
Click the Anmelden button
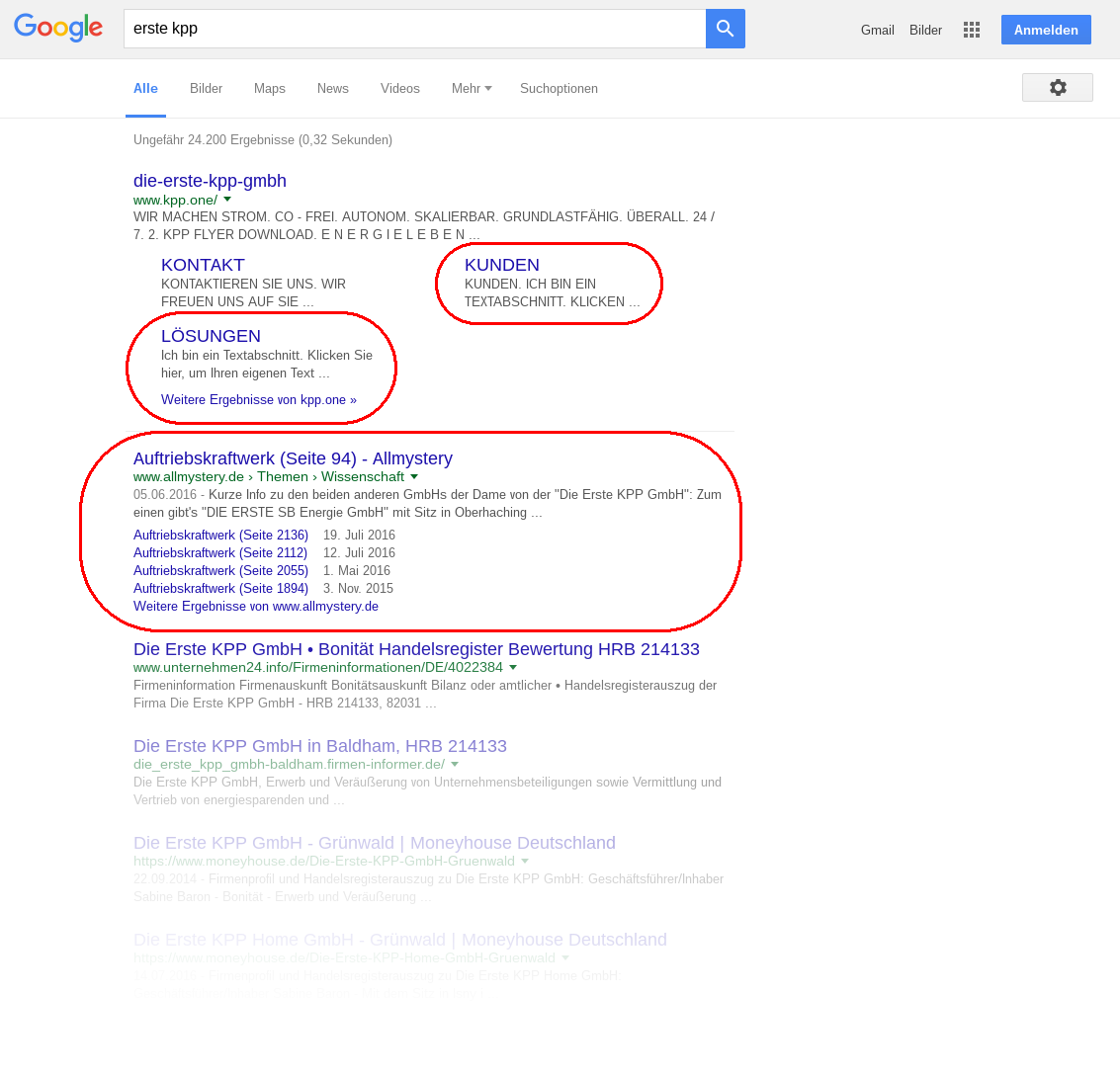coord(1046,30)
